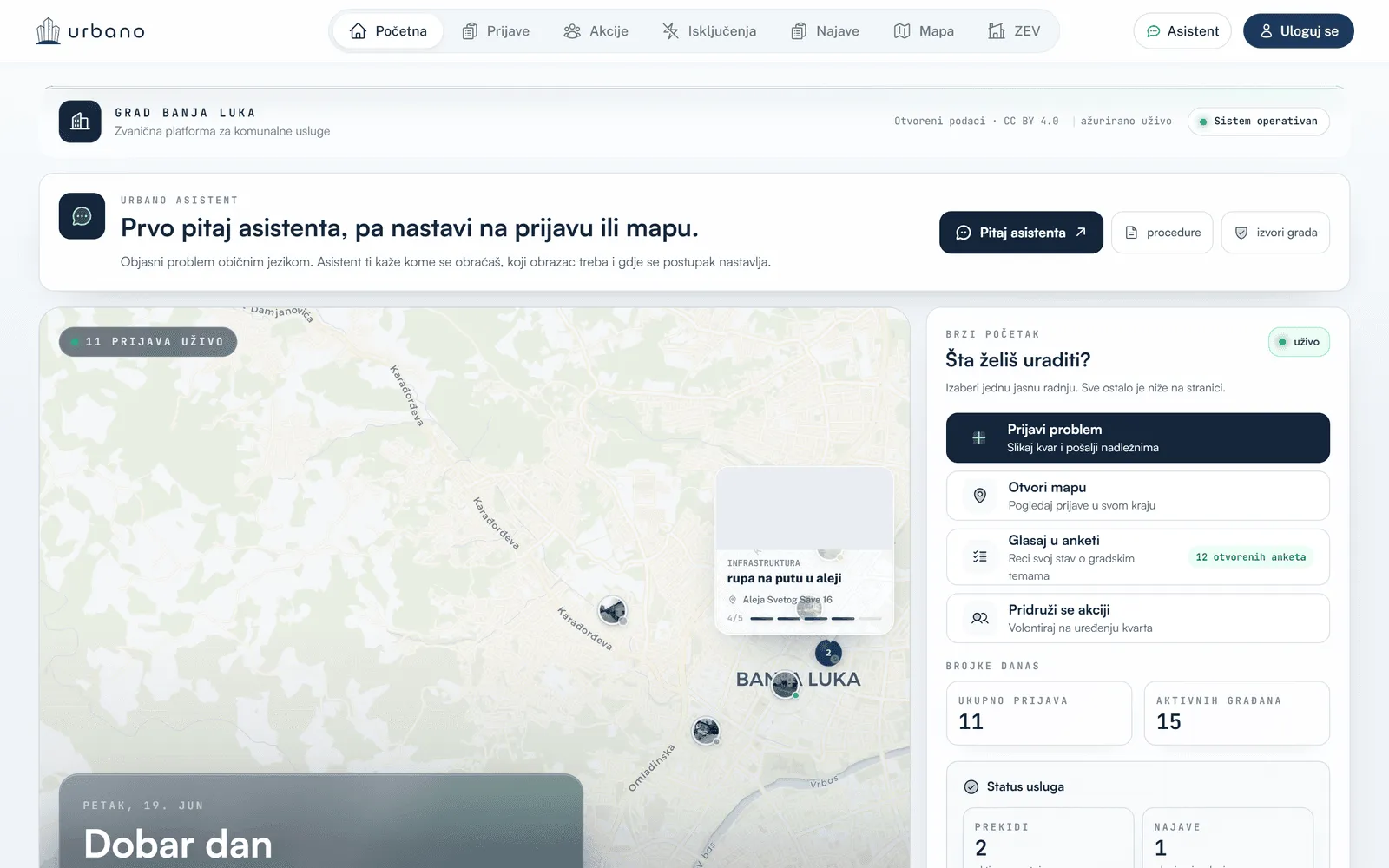Image resolution: width=1389 pixels, height=868 pixels.
Task: Click the cluster marker labeled 2
Action: point(828,653)
